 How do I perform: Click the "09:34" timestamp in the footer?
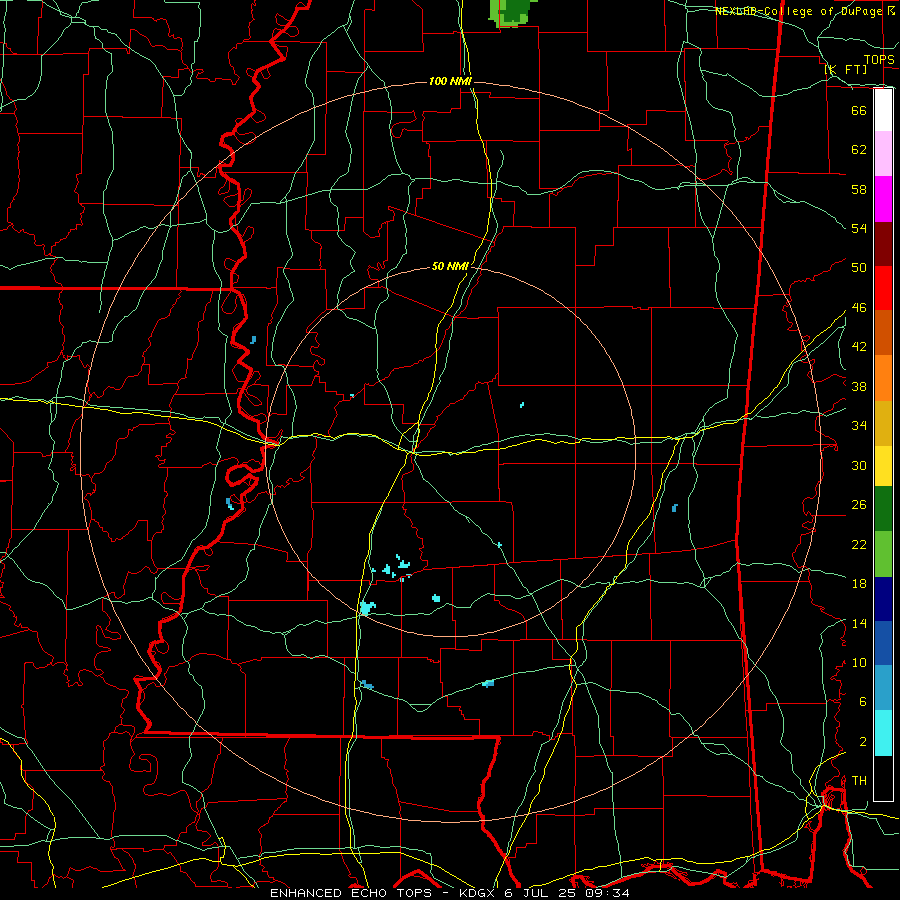pos(607,893)
